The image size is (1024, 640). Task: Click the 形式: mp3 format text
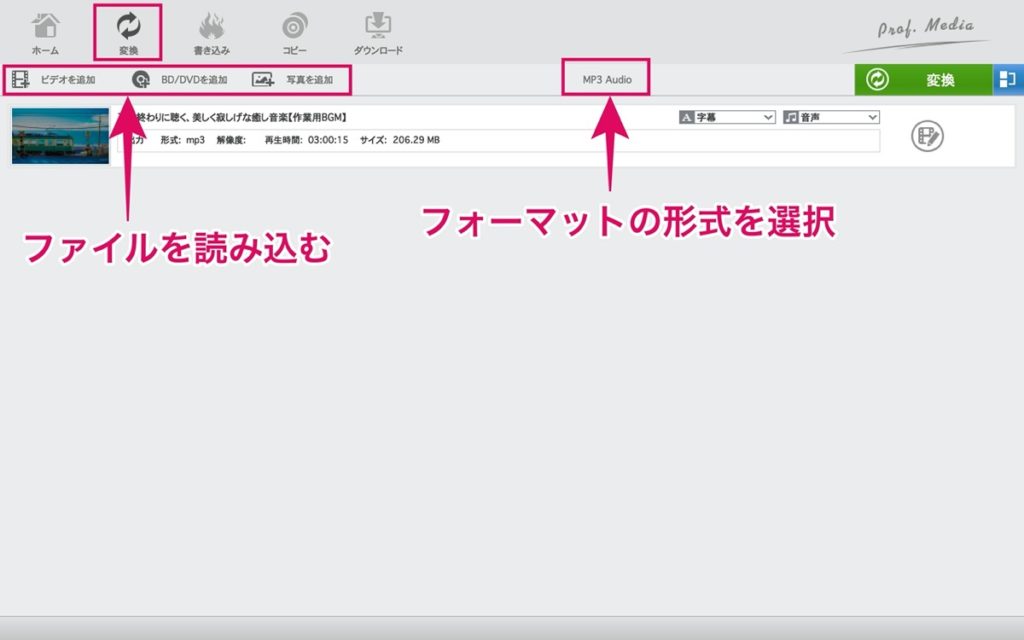coord(182,140)
